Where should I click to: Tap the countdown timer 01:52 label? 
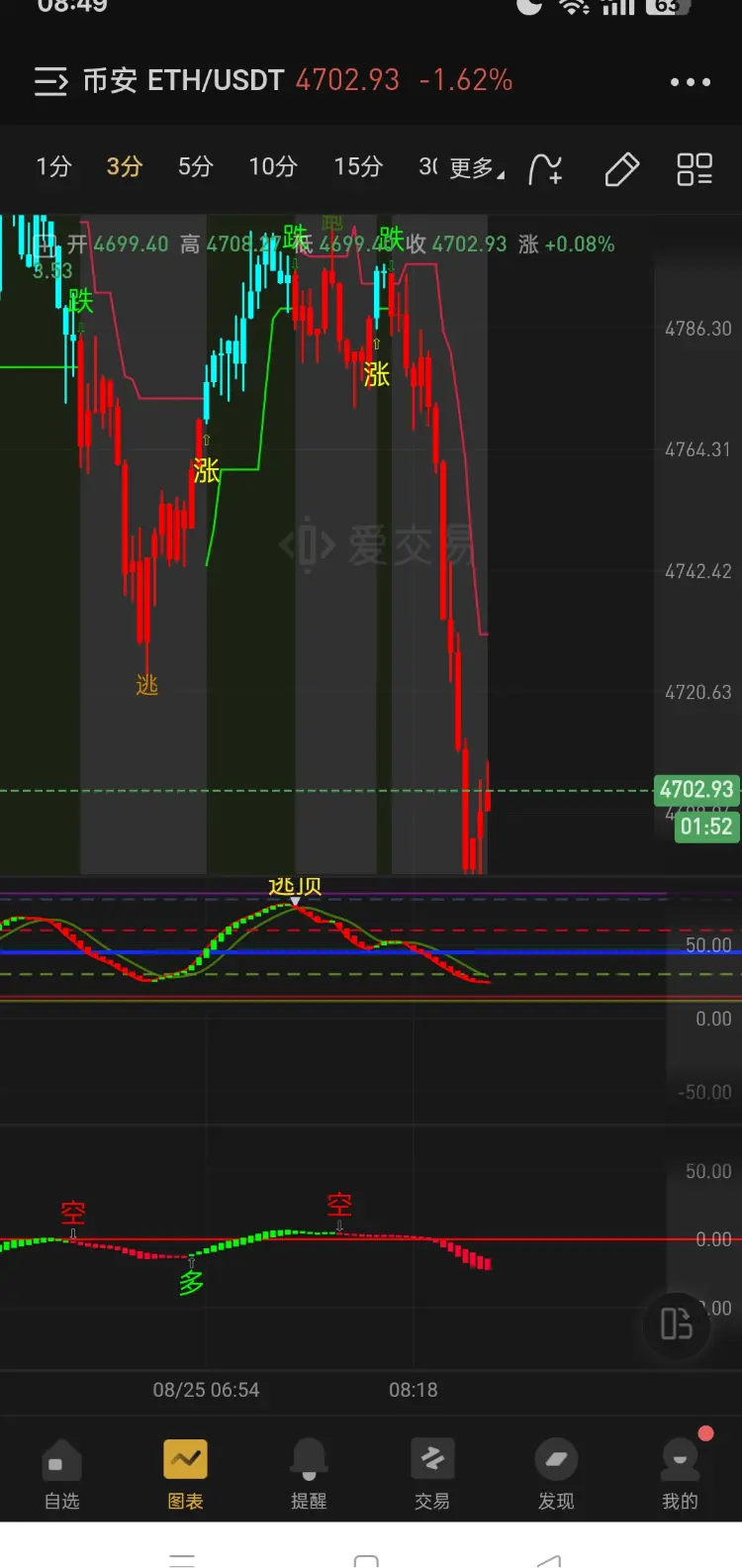(706, 827)
